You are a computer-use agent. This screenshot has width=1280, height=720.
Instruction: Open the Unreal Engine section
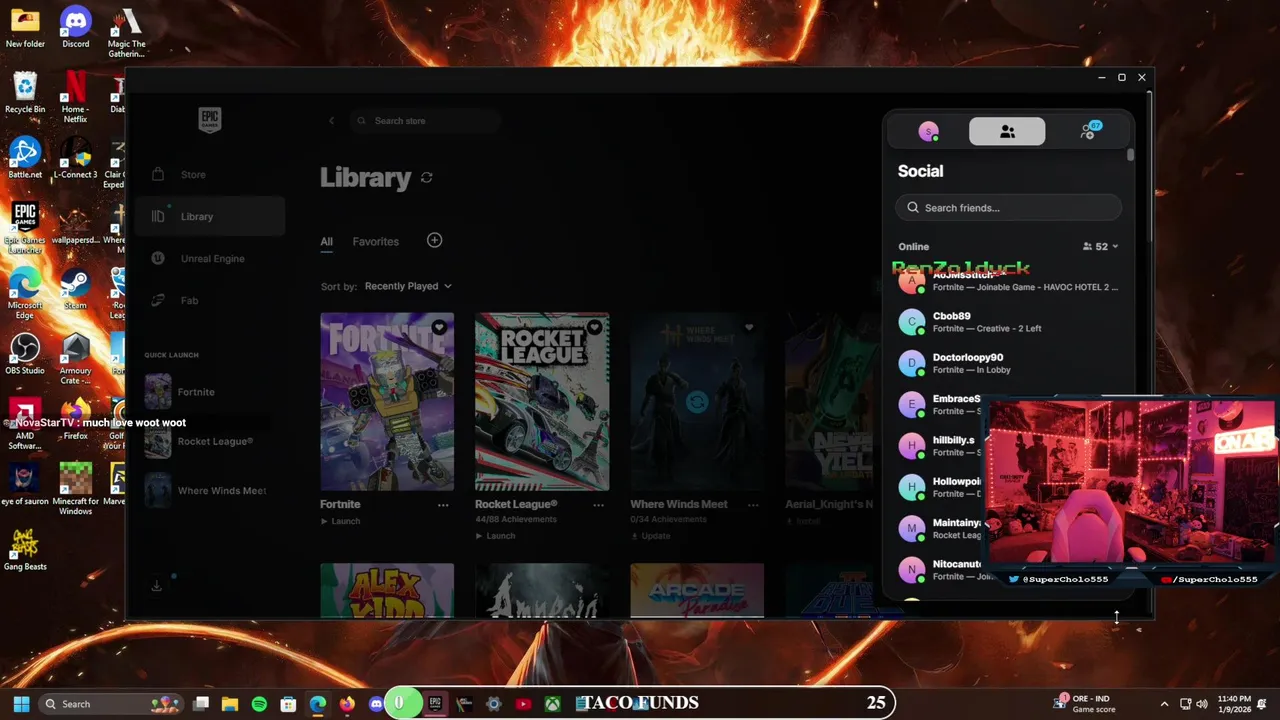(x=212, y=258)
